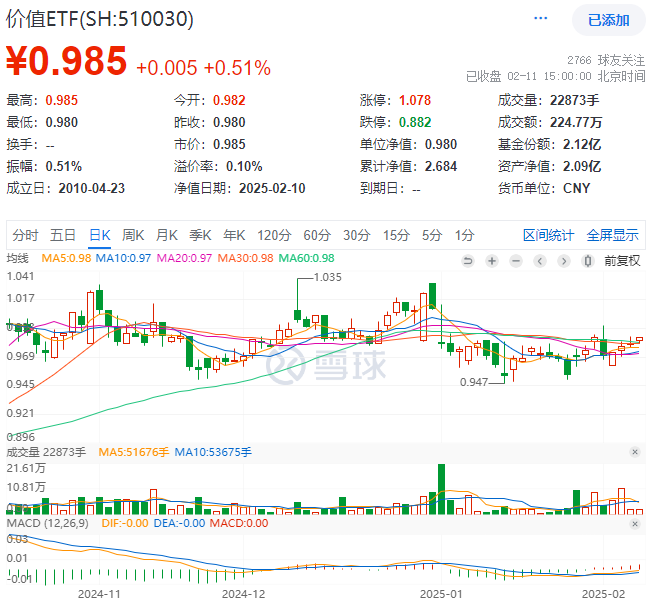The height and width of the screenshot is (608, 659).
Task: Click the 2025-01 date axis label
Action: [x=441, y=594]
